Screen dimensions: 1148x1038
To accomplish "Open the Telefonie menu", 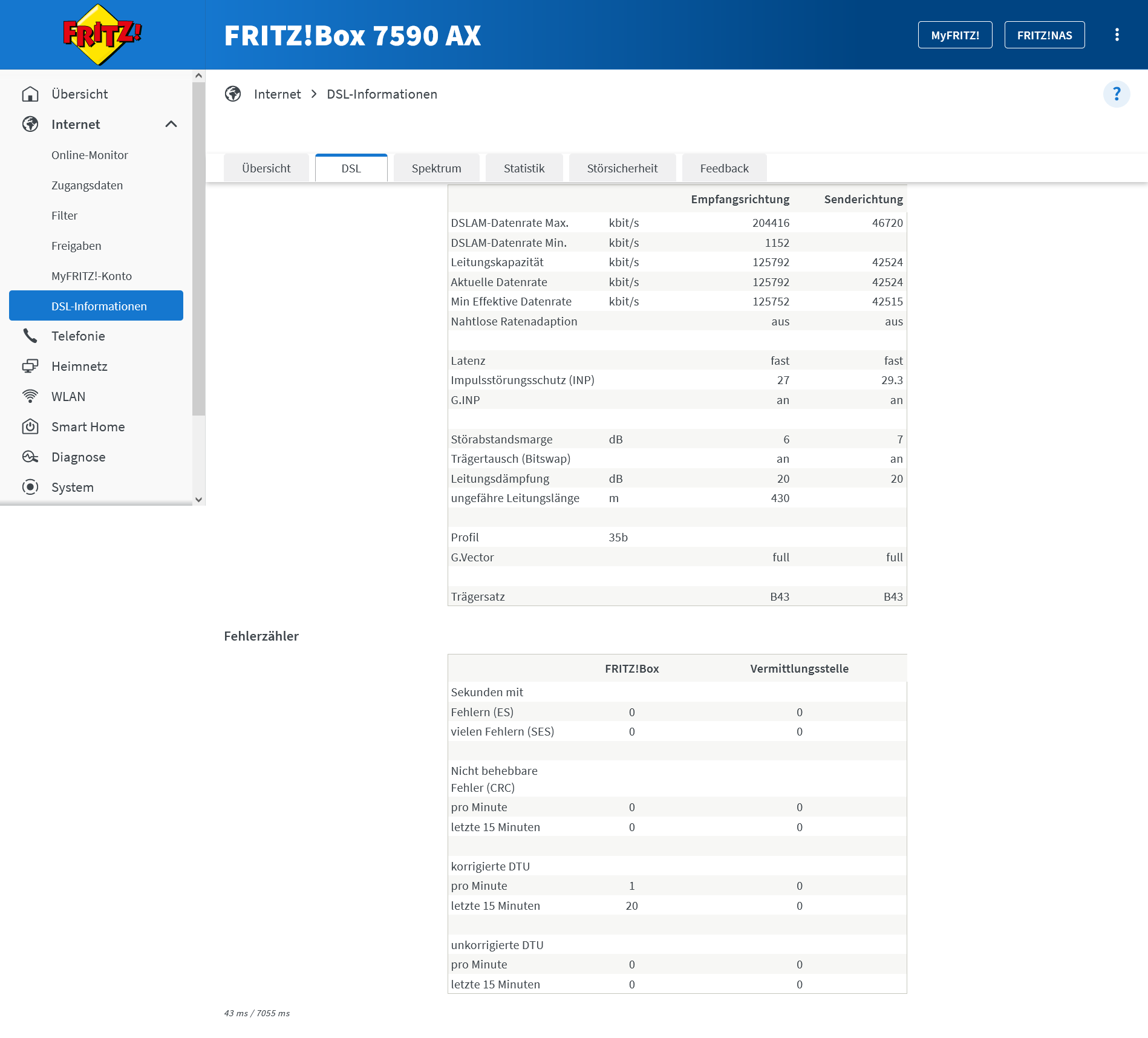I will 78,336.
